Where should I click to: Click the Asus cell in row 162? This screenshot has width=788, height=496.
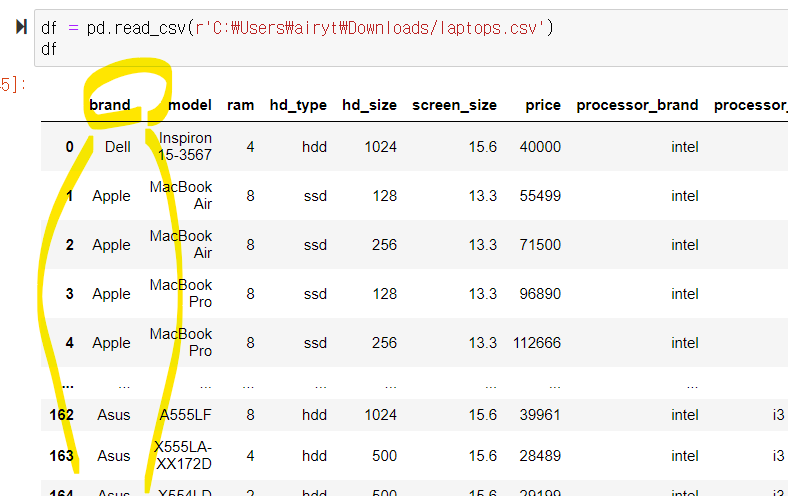tap(114, 415)
